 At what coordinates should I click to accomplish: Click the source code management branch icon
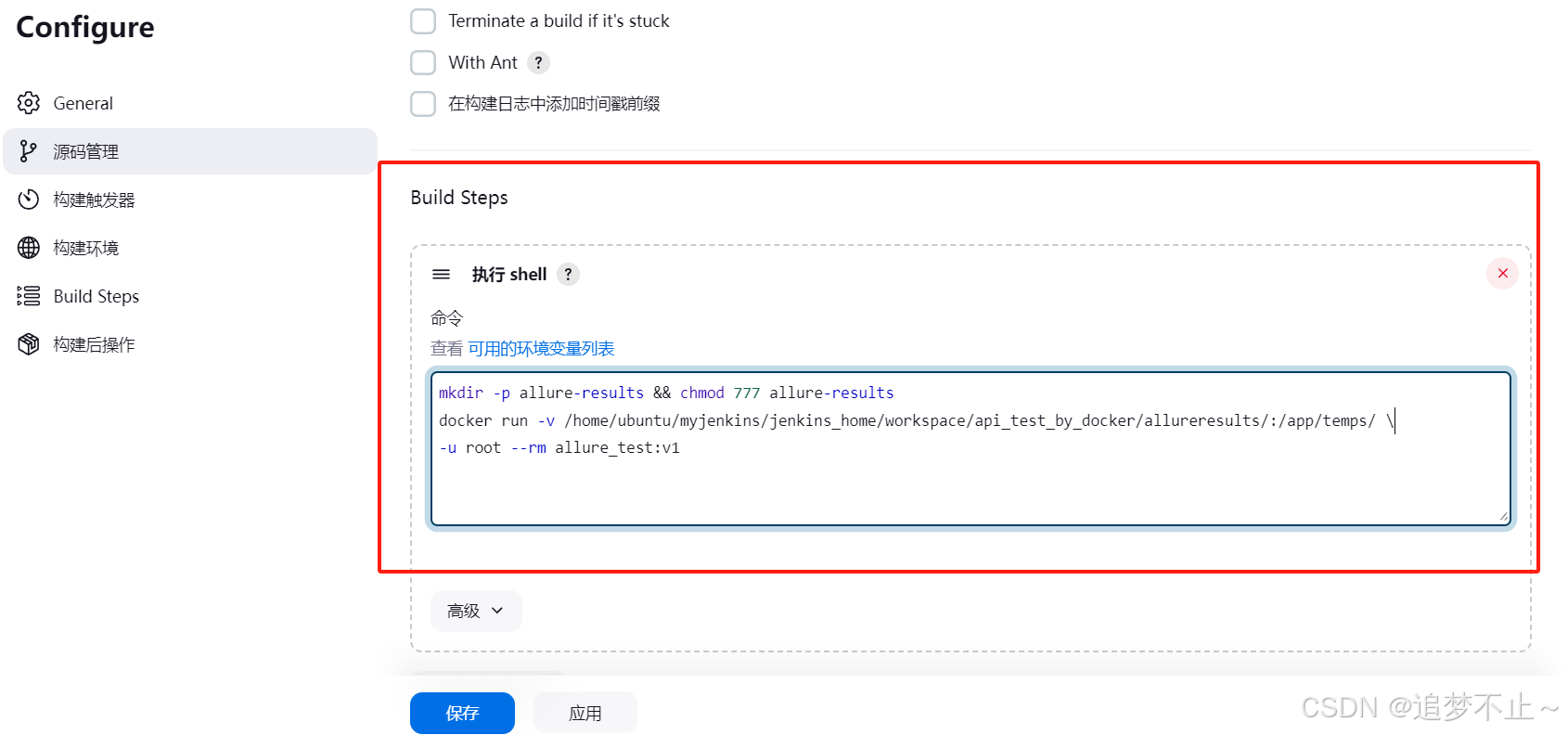29,151
